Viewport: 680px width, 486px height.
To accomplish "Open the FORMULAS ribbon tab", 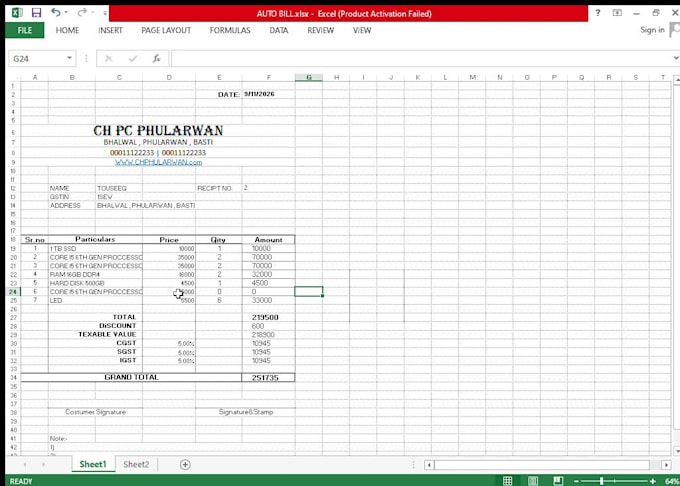I will (230, 30).
